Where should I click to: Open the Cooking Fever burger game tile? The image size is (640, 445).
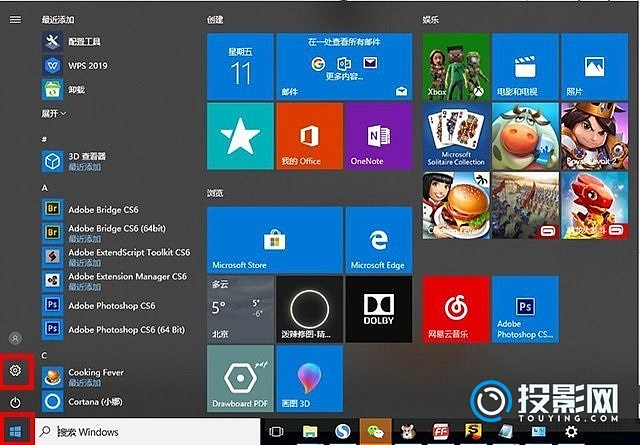tap(456, 205)
